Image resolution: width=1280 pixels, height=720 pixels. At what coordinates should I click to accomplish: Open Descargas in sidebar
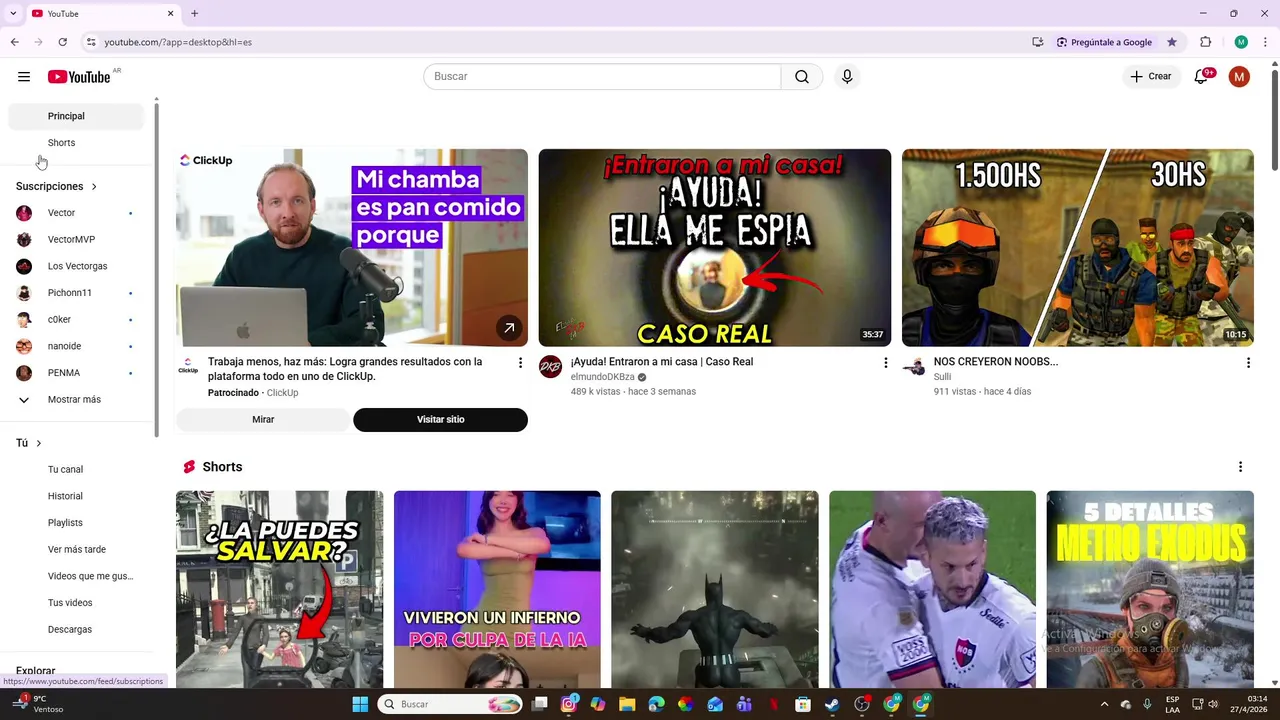coord(76,629)
